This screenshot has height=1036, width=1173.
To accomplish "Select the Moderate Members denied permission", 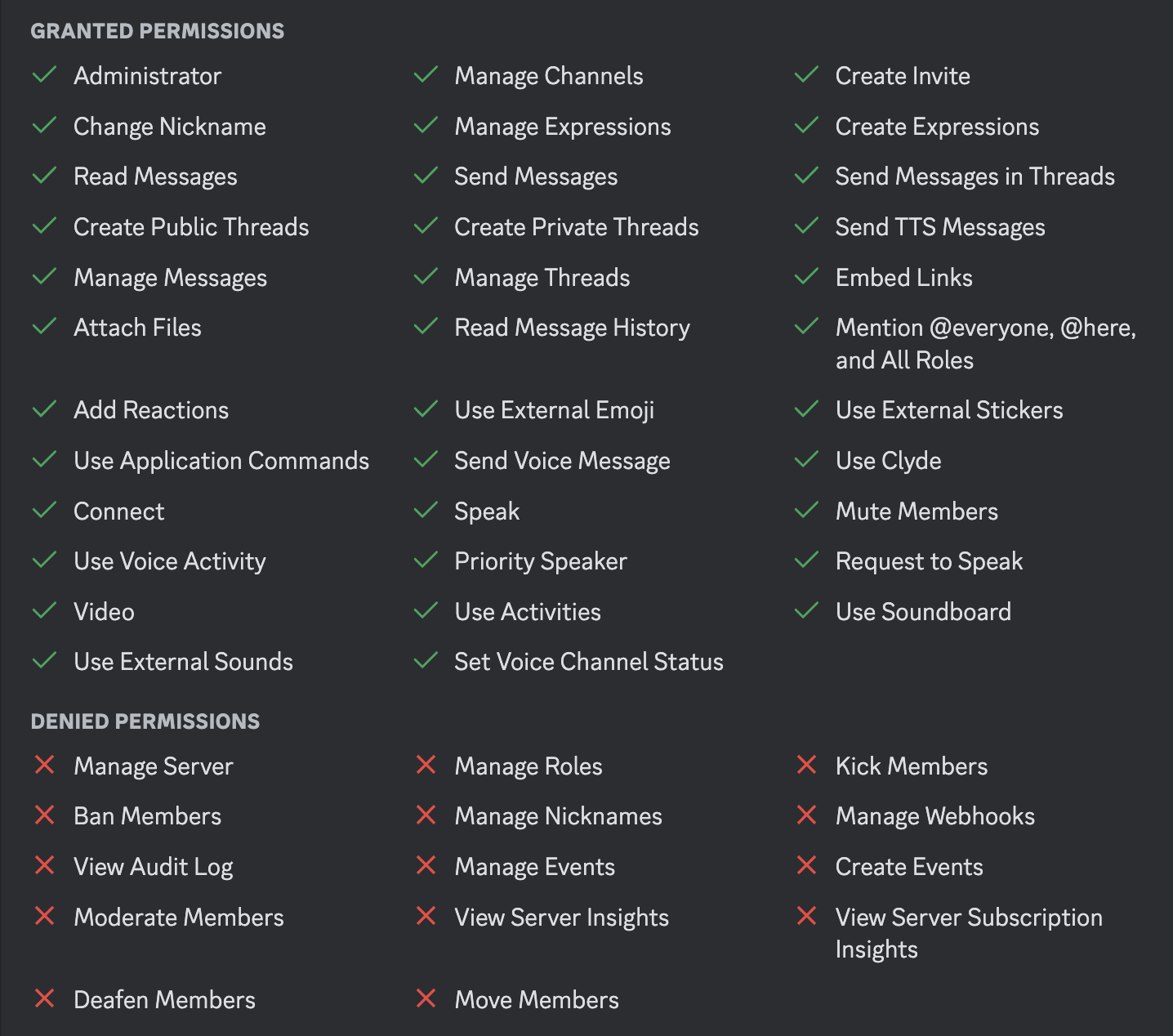I will pos(179,918).
